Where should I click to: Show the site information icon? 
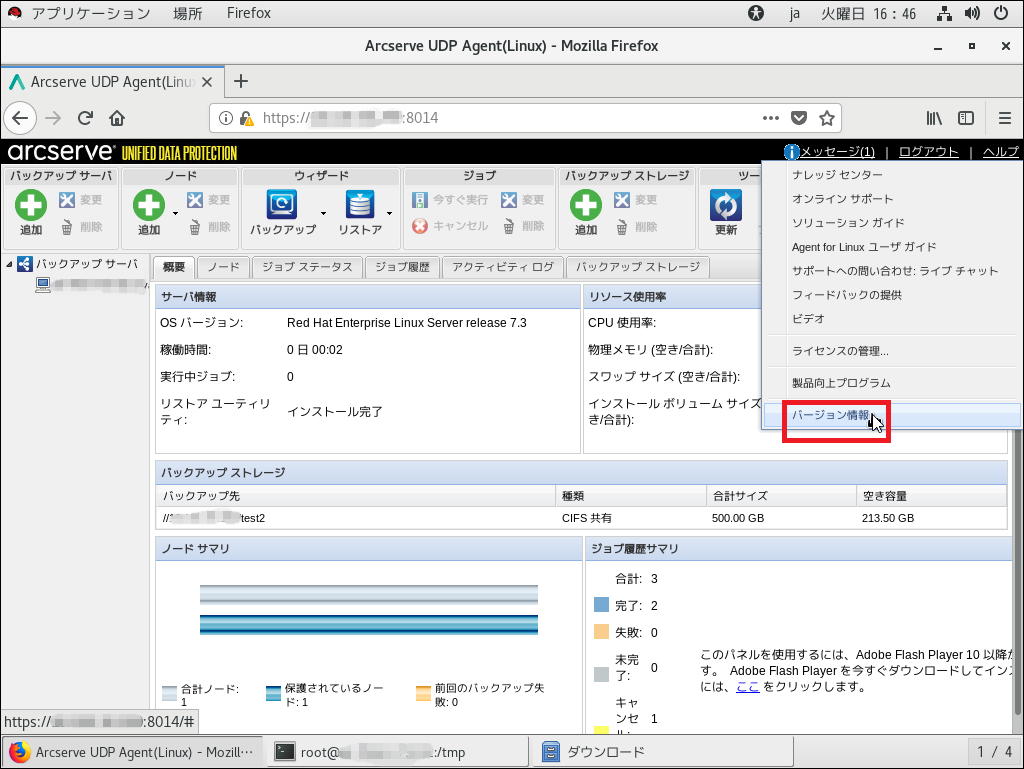click(x=226, y=118)
